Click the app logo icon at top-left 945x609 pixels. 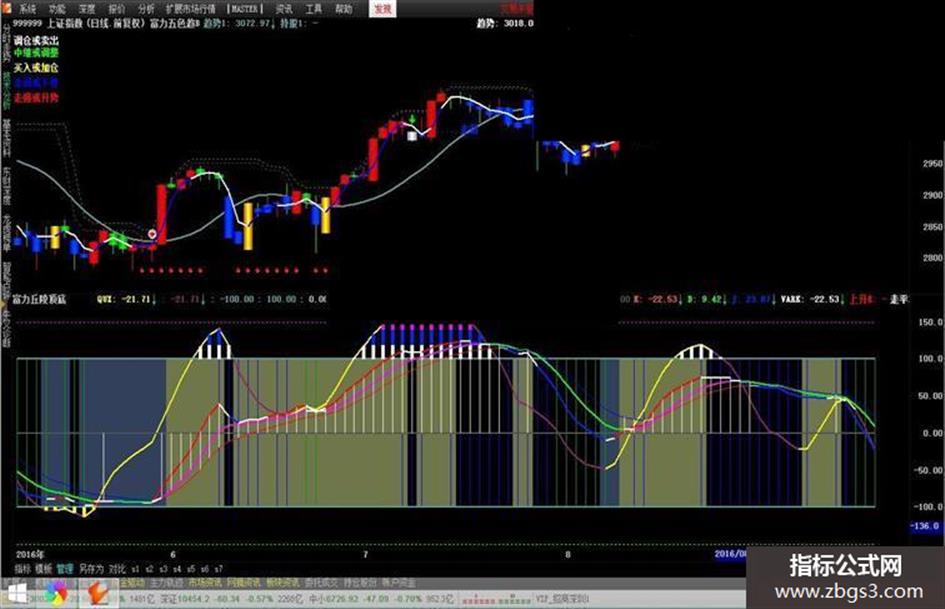coord(6,8)
